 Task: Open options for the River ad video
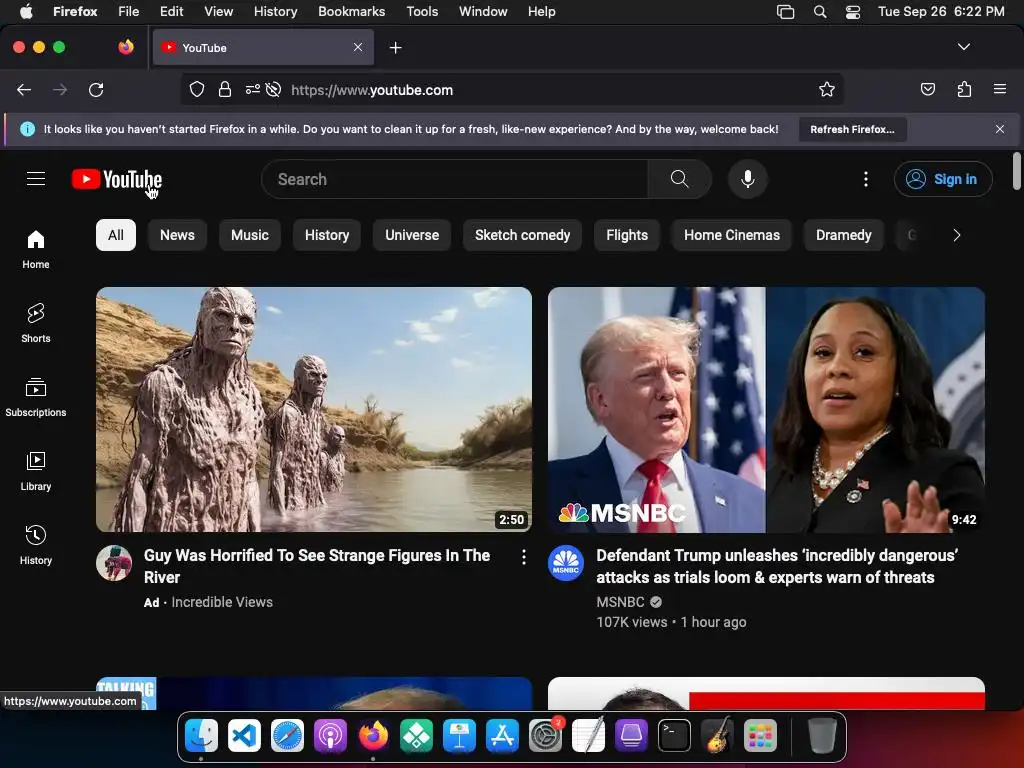[x=524, y=557]
